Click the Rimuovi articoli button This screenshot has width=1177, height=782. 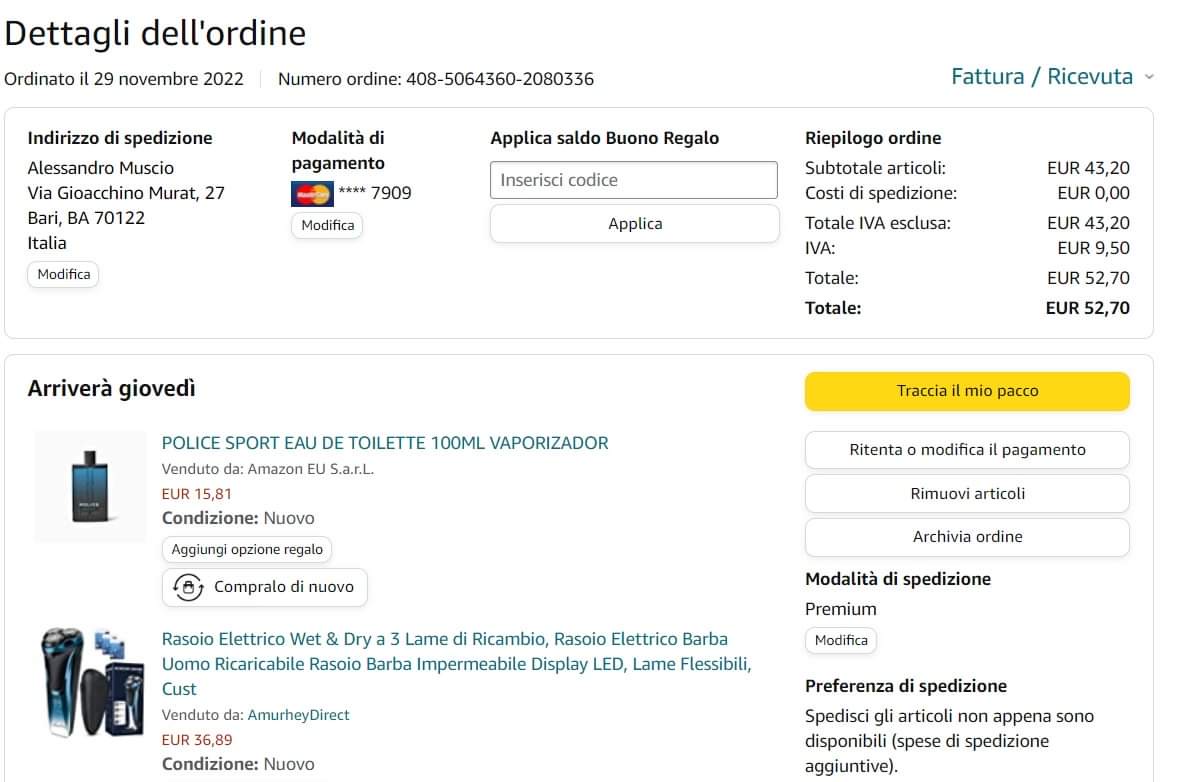tap(967, 494)
